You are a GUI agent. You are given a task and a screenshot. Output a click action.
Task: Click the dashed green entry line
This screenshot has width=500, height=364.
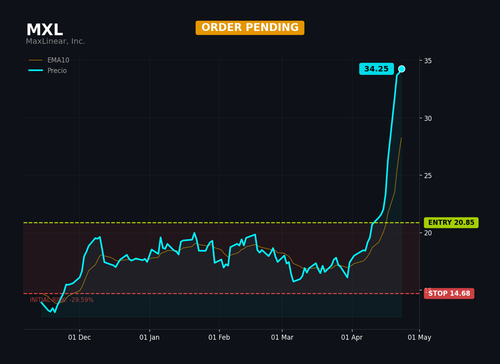[221, 222]
